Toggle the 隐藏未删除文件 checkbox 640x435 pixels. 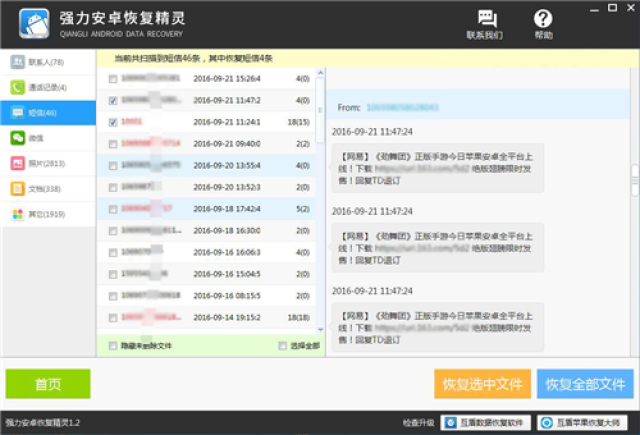coord(113,346)
